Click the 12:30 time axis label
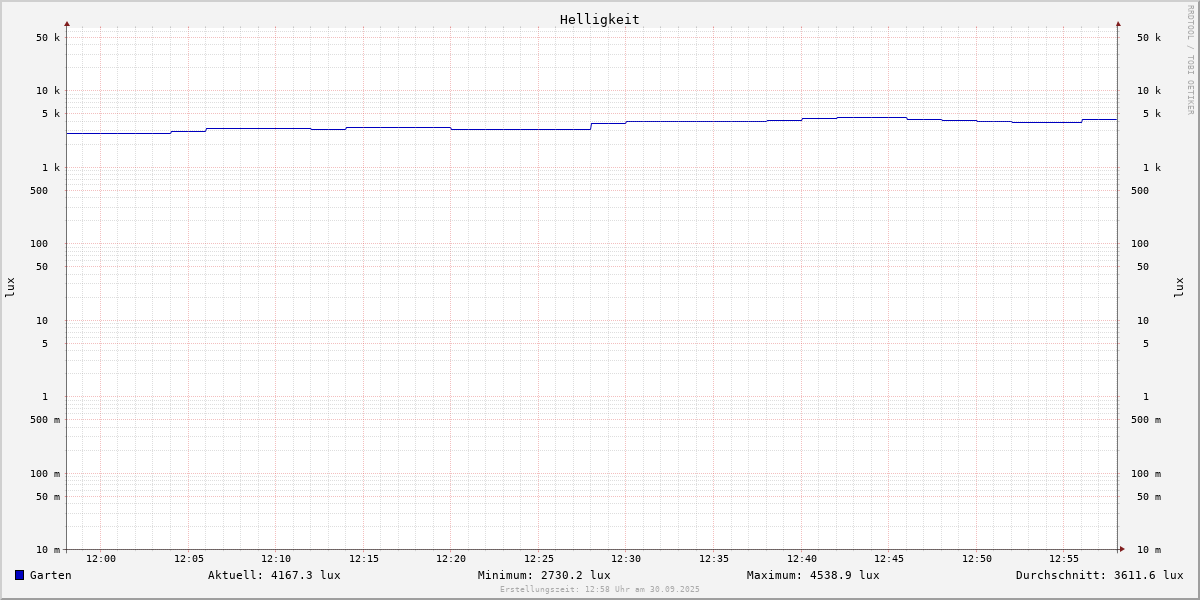The width and height of the screenshot is (1200, 600). pos(626,559)
